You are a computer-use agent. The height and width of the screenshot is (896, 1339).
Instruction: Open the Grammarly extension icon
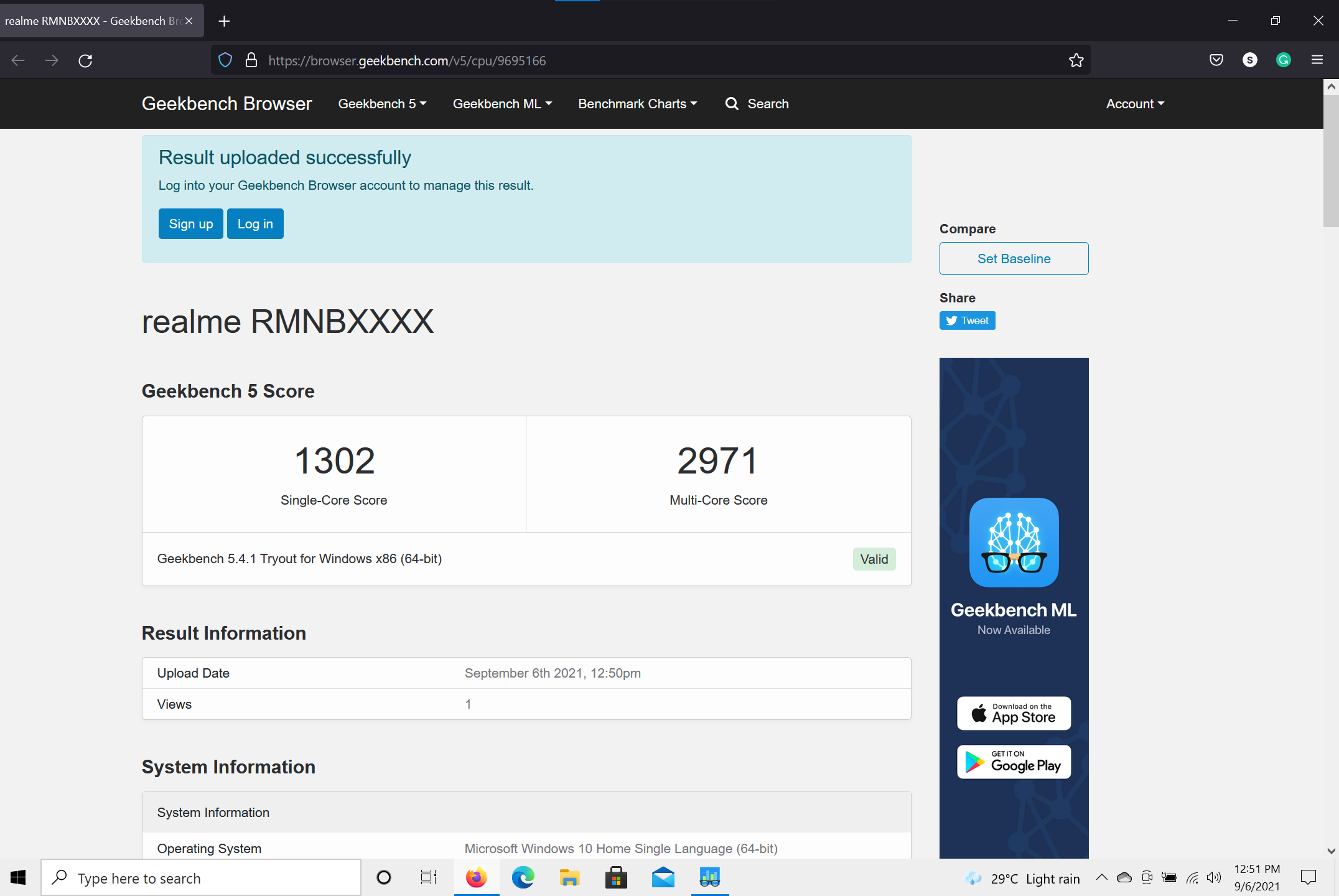point(1284,60)
